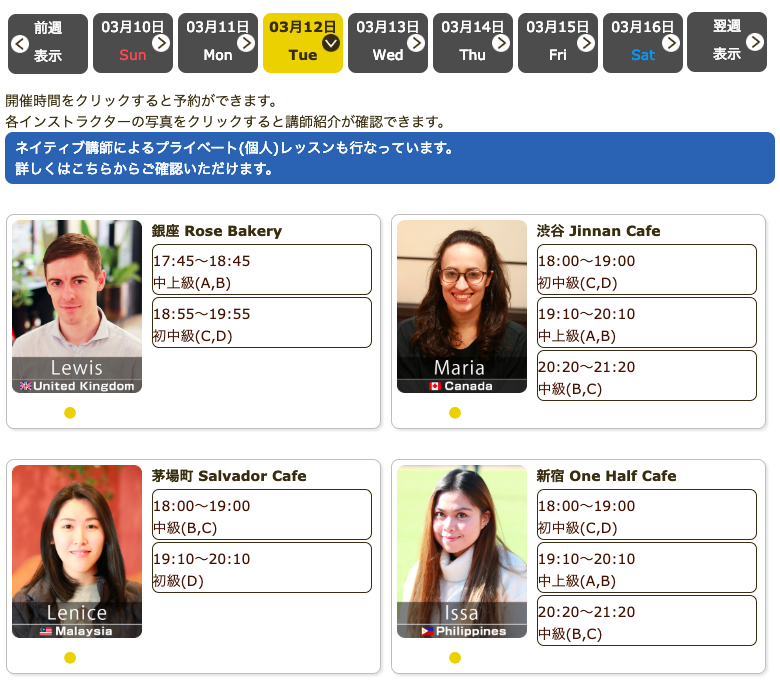Expand the selected 03月12日 Tue down chevron

(331, 43)
